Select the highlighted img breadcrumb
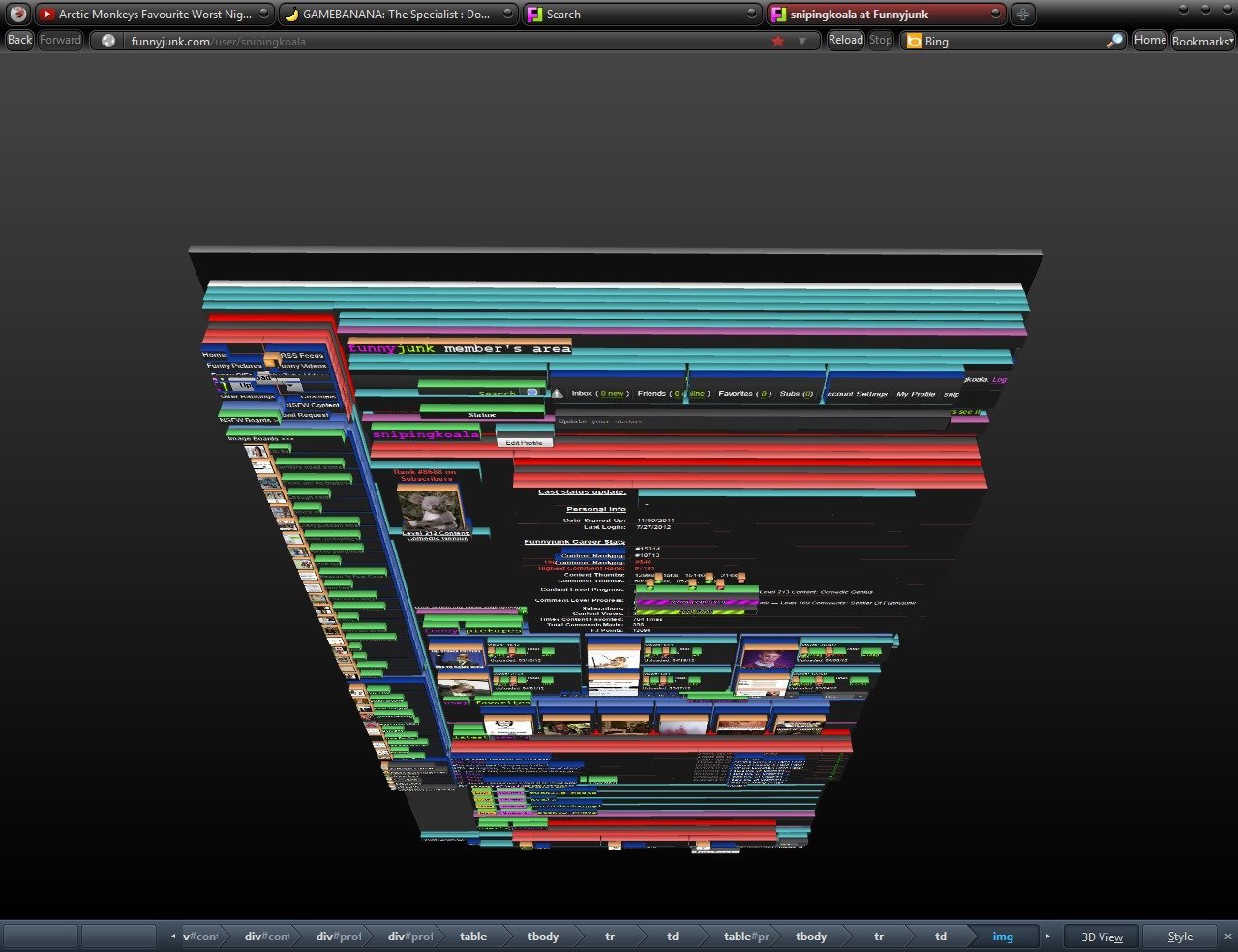Screen dimensions: 1238x952 [1003, 937]
